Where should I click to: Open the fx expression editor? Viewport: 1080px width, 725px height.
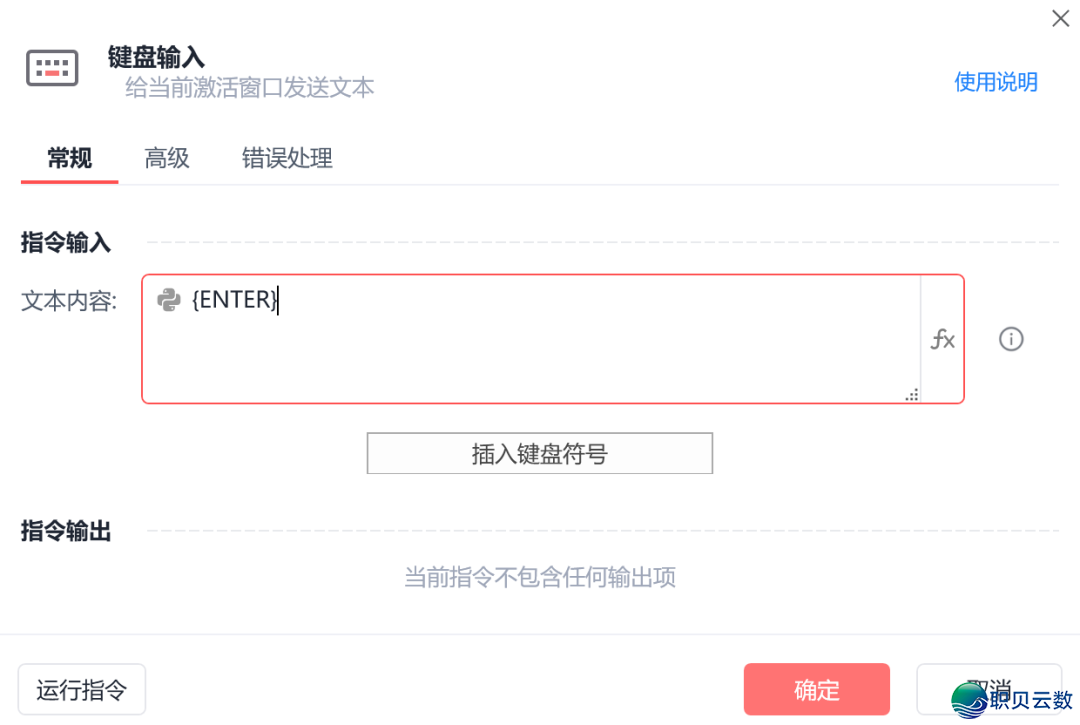click(941, 339)
